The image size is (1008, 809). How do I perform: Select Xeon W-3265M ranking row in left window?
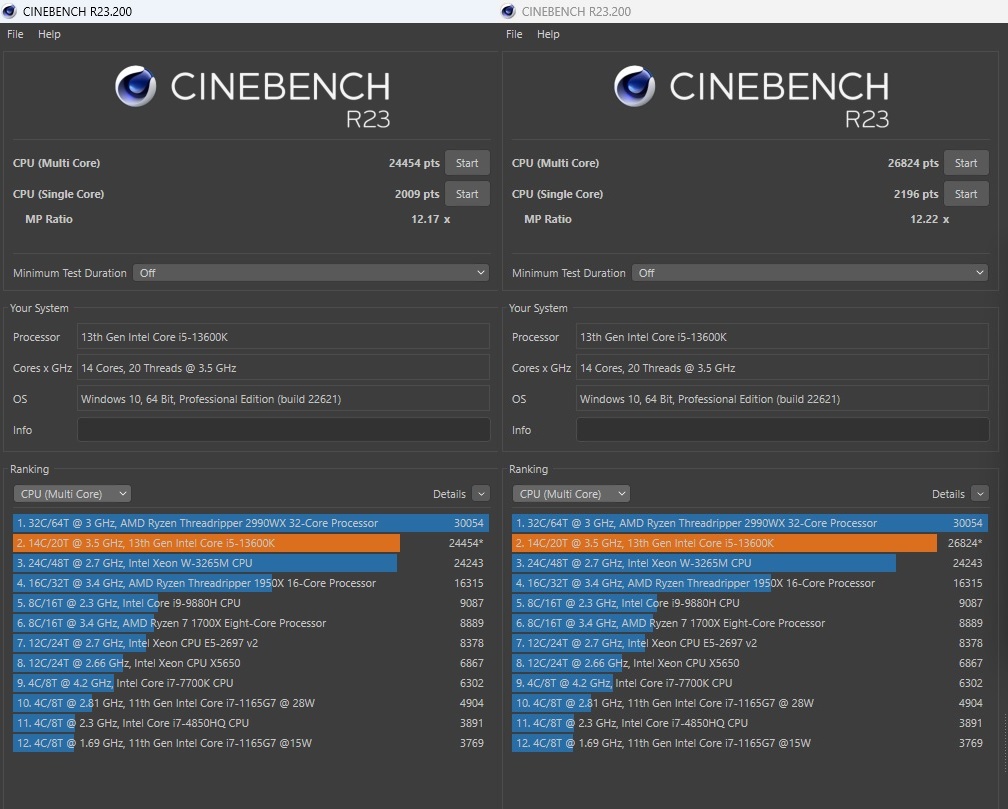[251, 563]
